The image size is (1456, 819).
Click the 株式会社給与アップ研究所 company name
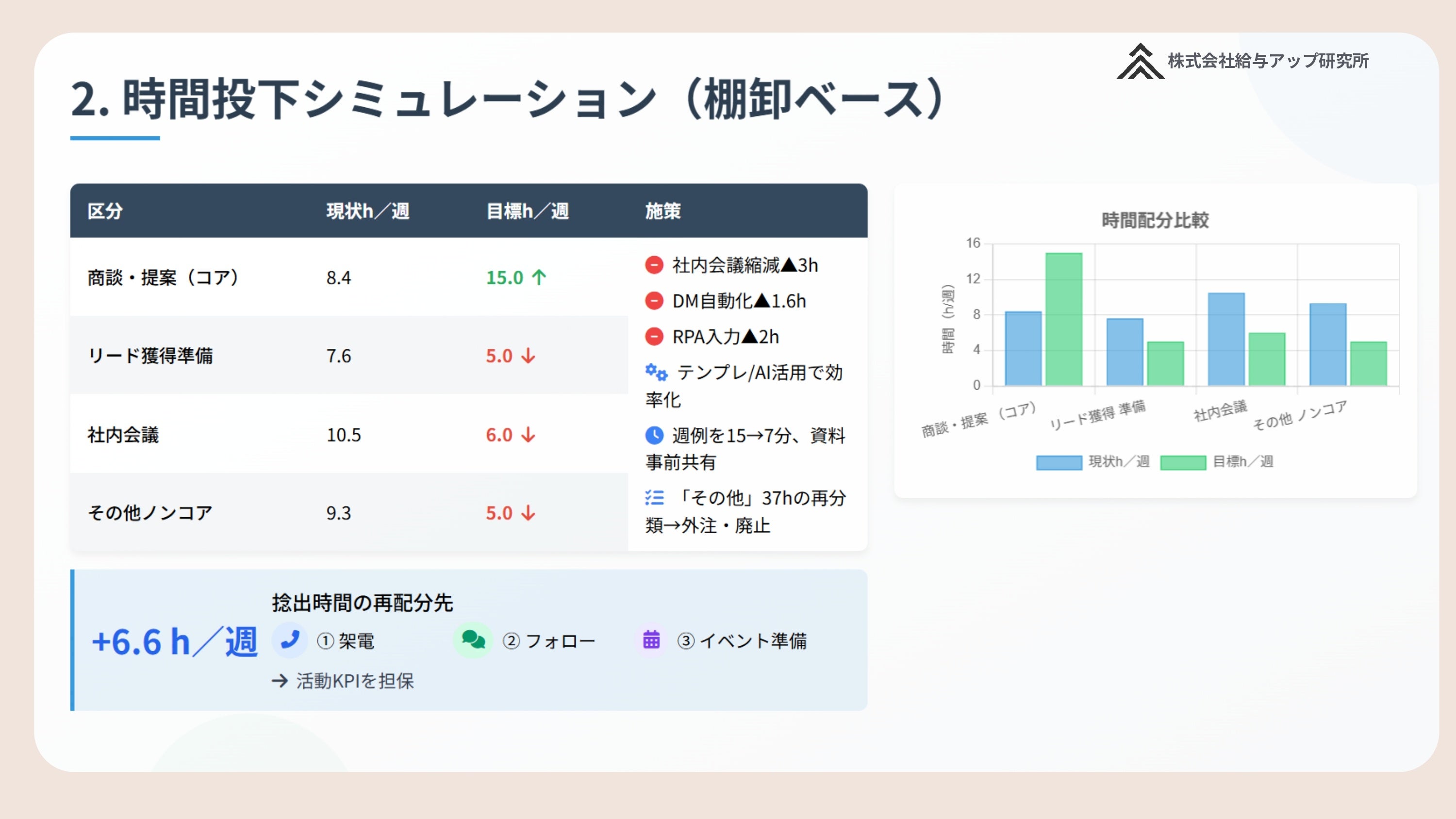(x=1268, y=61)
